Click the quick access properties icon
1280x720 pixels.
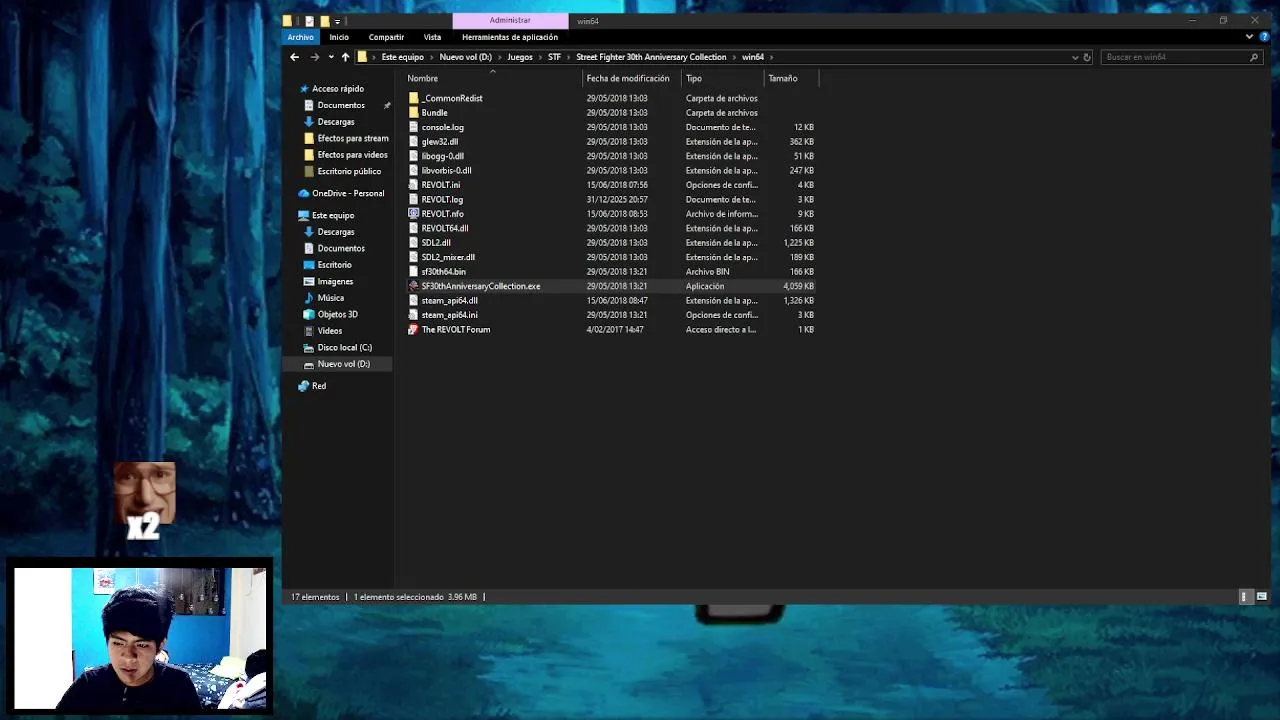309,21
